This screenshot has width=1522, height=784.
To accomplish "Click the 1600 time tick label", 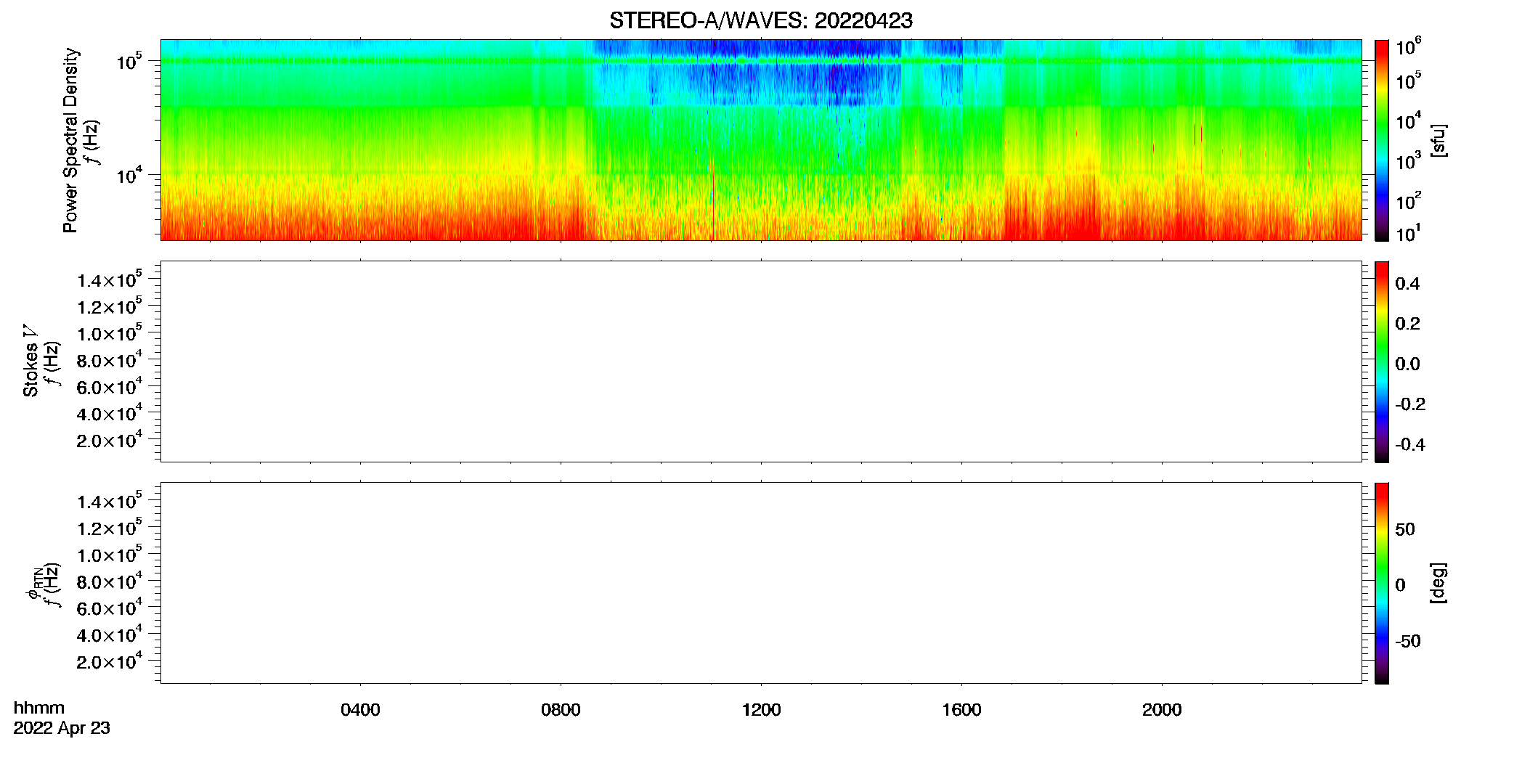I will pos(961,710).
